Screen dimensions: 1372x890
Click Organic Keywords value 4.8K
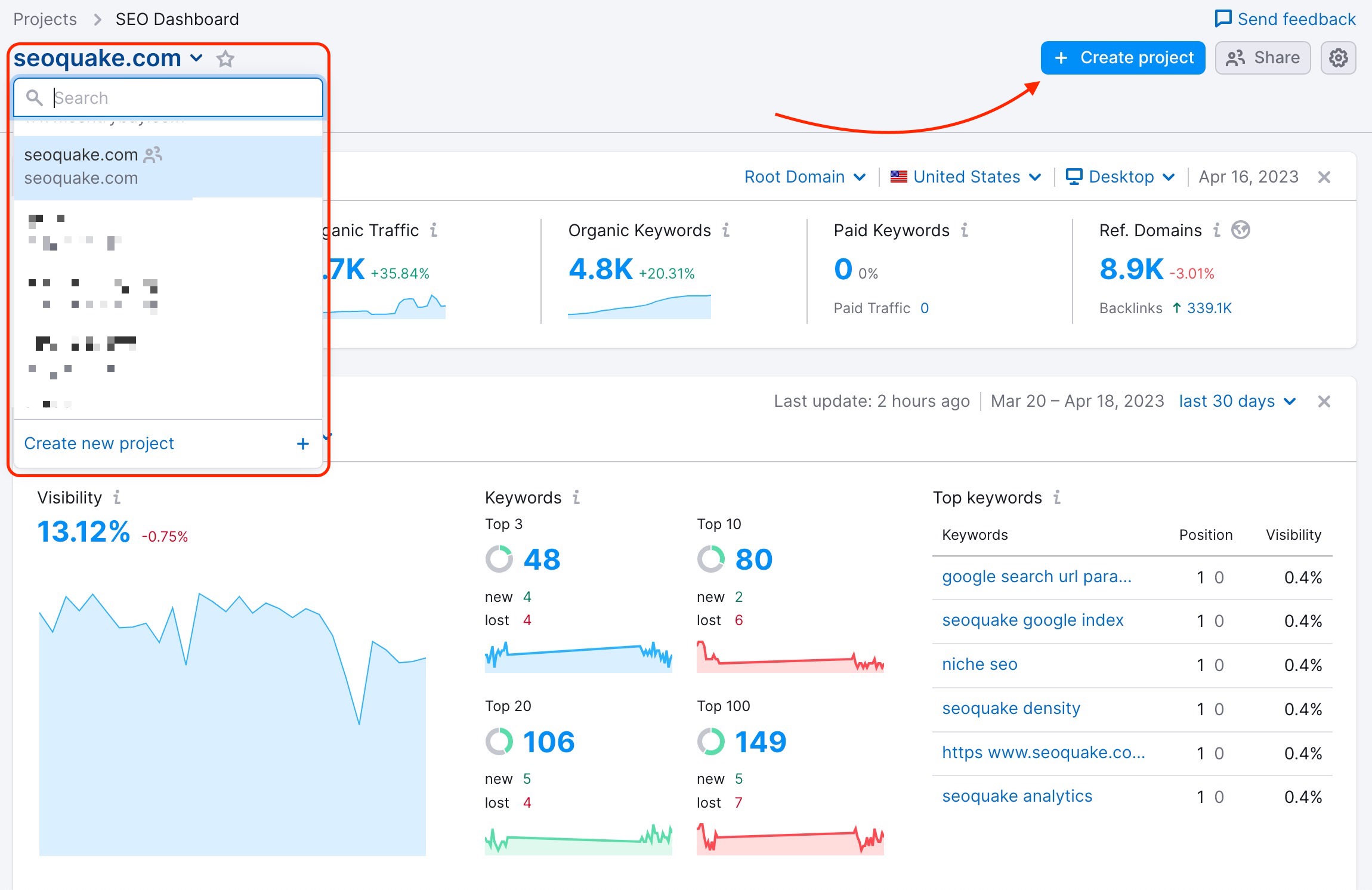600,269
